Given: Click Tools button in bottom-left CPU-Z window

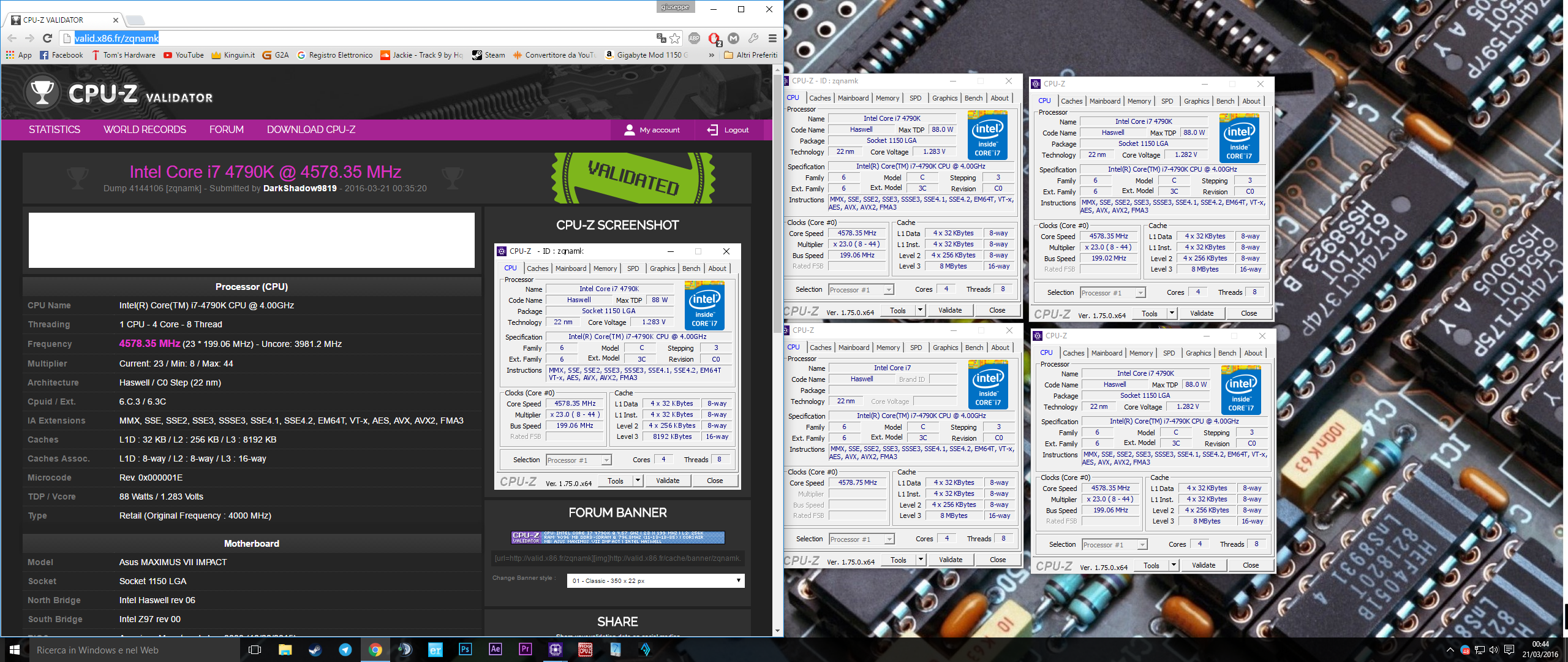Looking at the screenshot, I should pos(899,560).
